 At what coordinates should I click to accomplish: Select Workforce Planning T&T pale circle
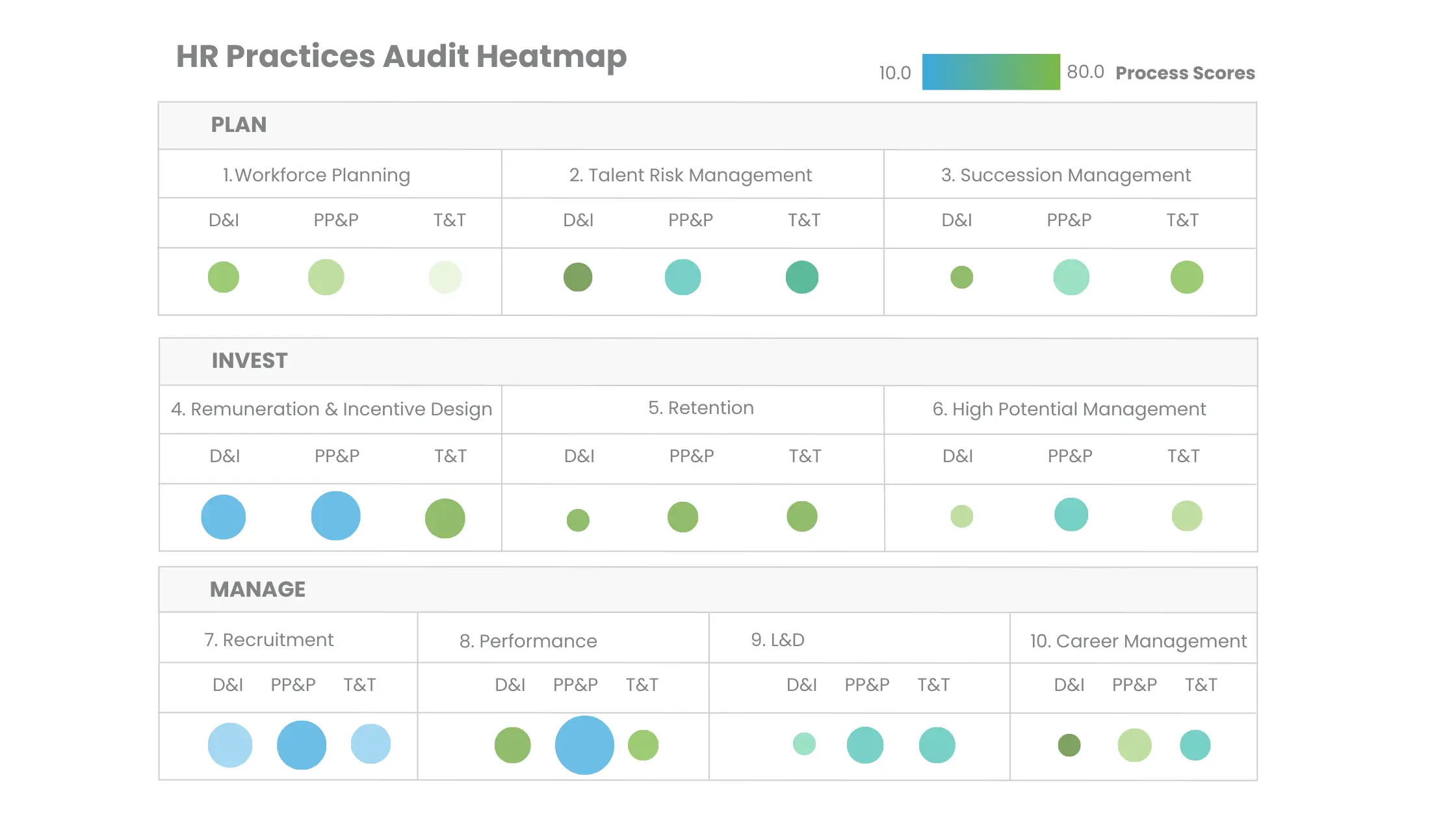pyautogui.click(x=445, y=278)
